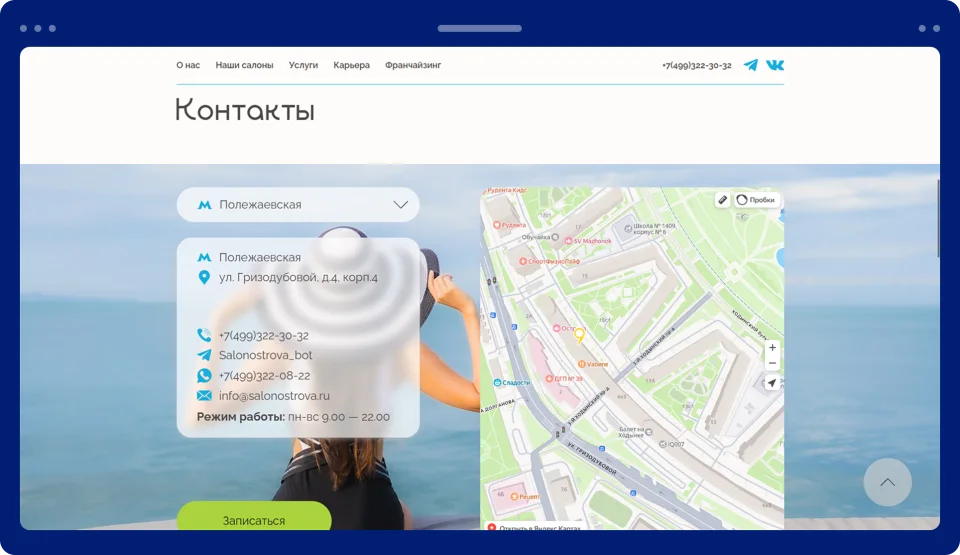Screen dimensions: 960x555
Task: Click the Школа № 1409 map label
Action: tap(650, 228)
